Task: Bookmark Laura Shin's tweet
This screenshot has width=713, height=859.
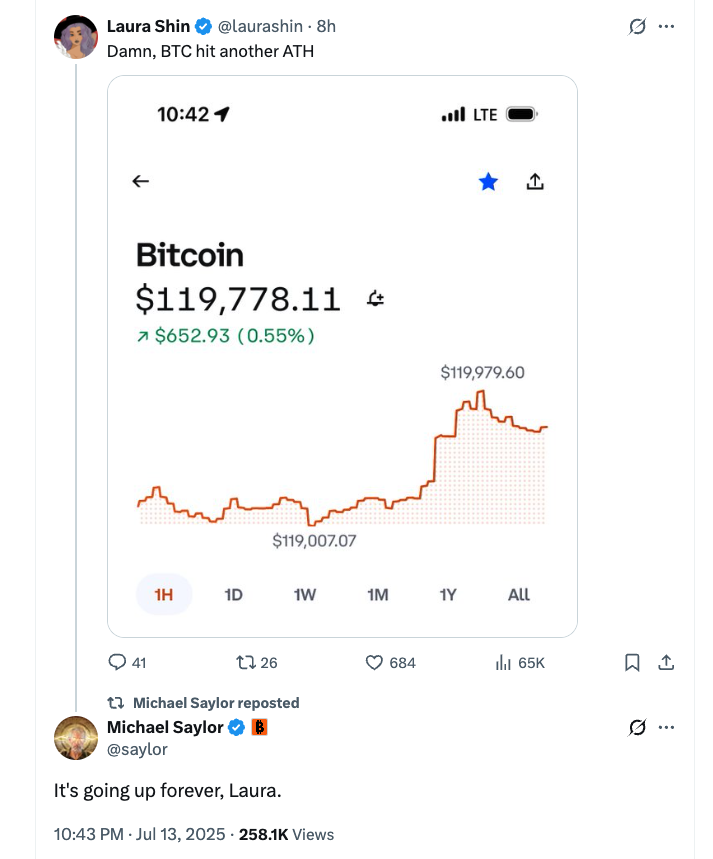Action: 632,662
